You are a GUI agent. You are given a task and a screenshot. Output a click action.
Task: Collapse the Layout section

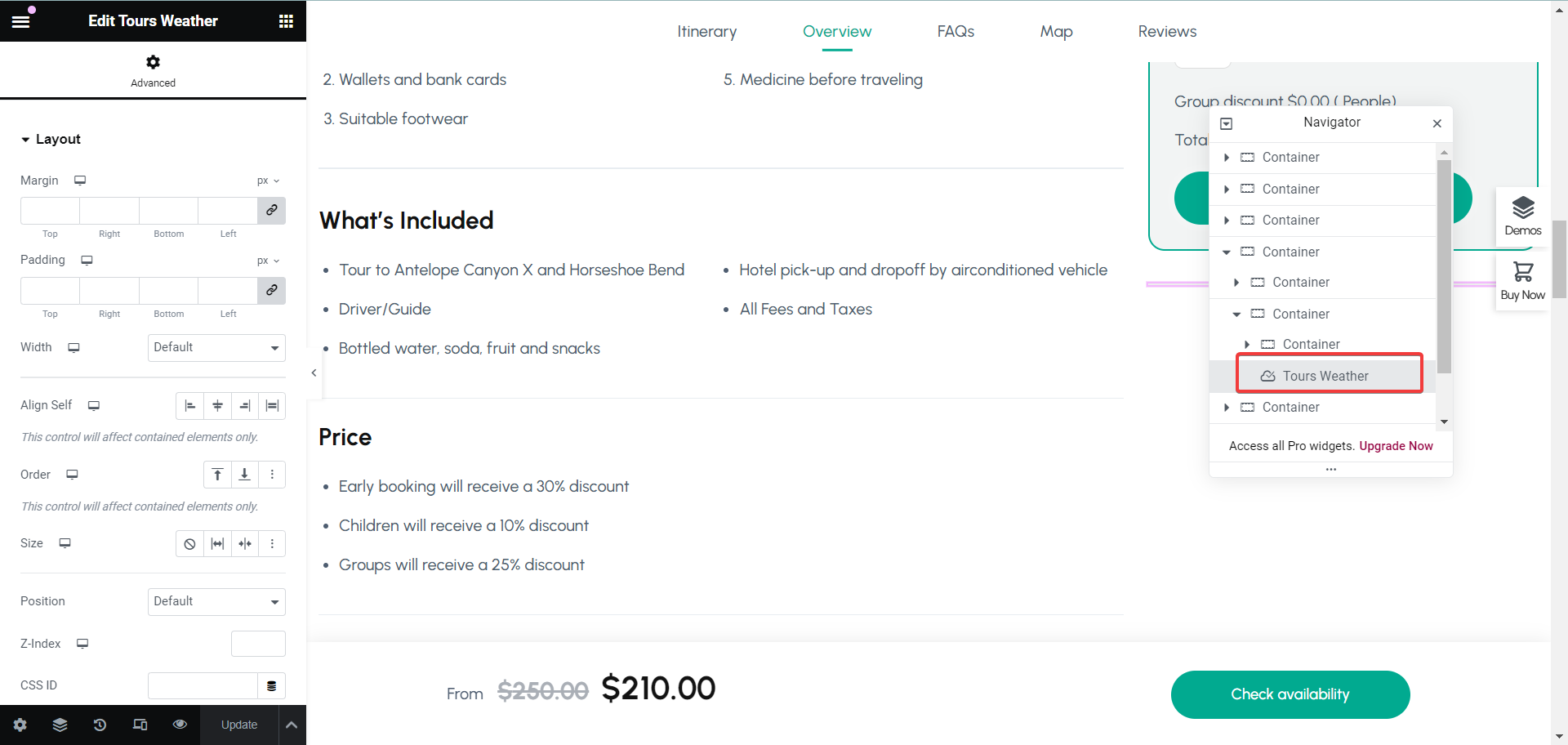pos(51,140)
